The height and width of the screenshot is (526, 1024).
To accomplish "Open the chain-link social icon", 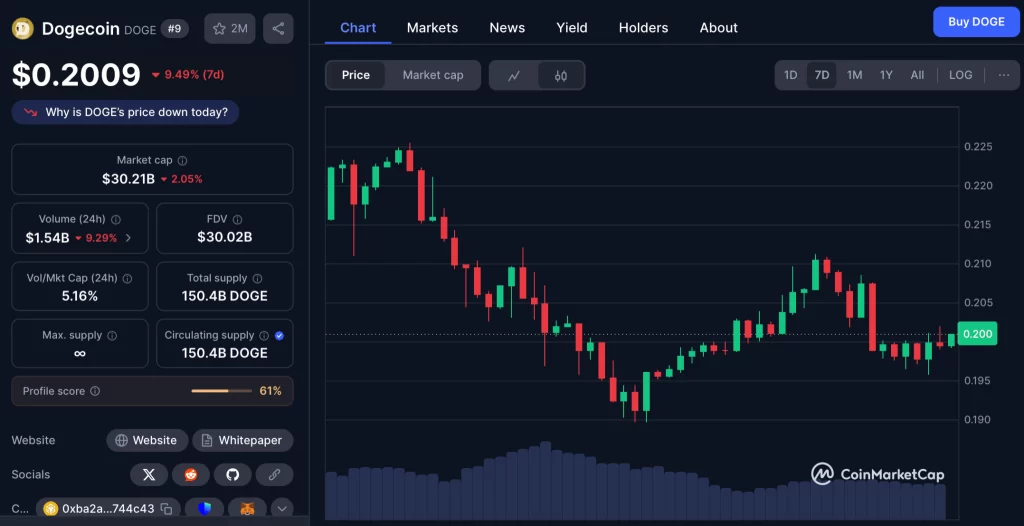I will (274, 475).
